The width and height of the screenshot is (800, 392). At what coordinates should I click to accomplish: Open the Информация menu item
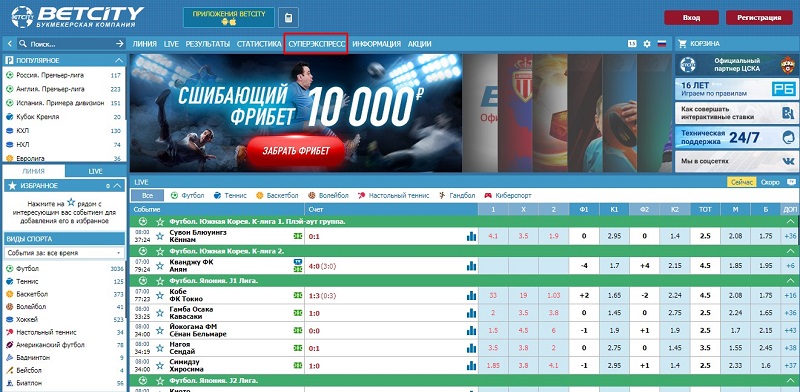[x=377, y=44]
